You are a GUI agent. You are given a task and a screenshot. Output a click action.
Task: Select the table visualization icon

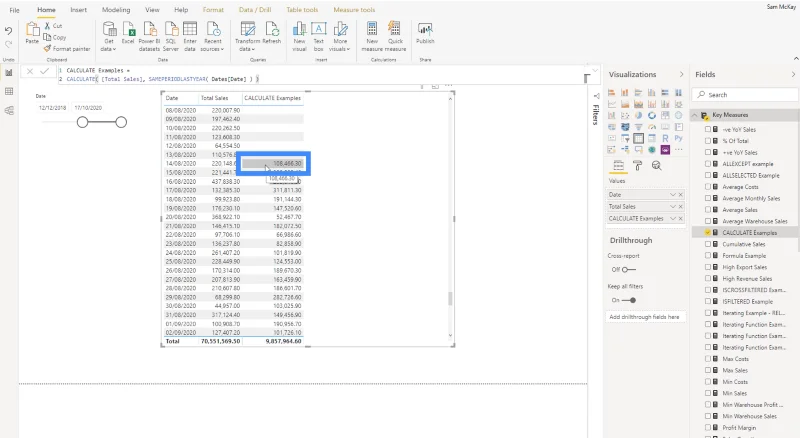click(x=638, y=138)
